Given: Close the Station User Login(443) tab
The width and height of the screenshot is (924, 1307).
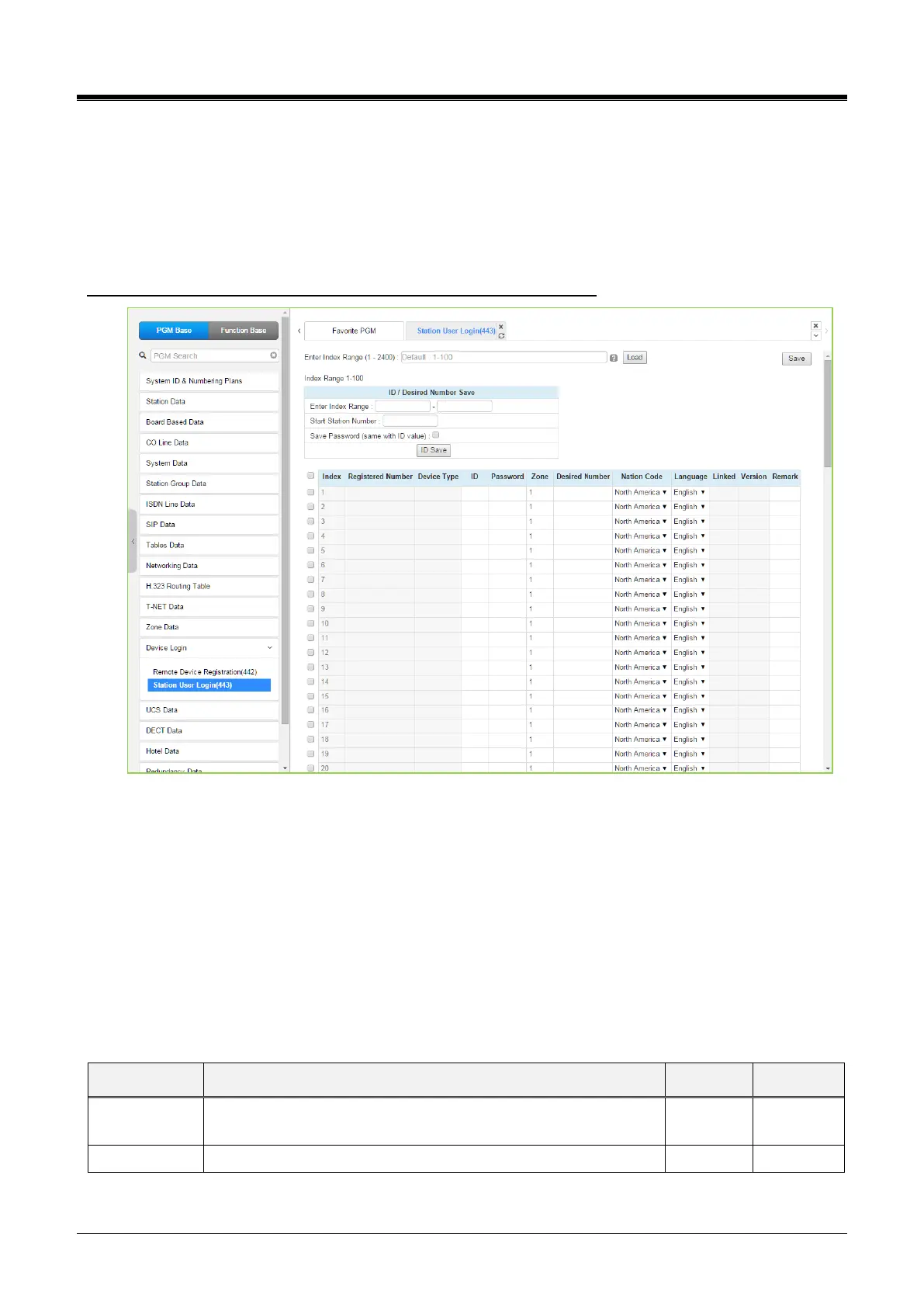Looking at the screenshot, I should [501, 327].
